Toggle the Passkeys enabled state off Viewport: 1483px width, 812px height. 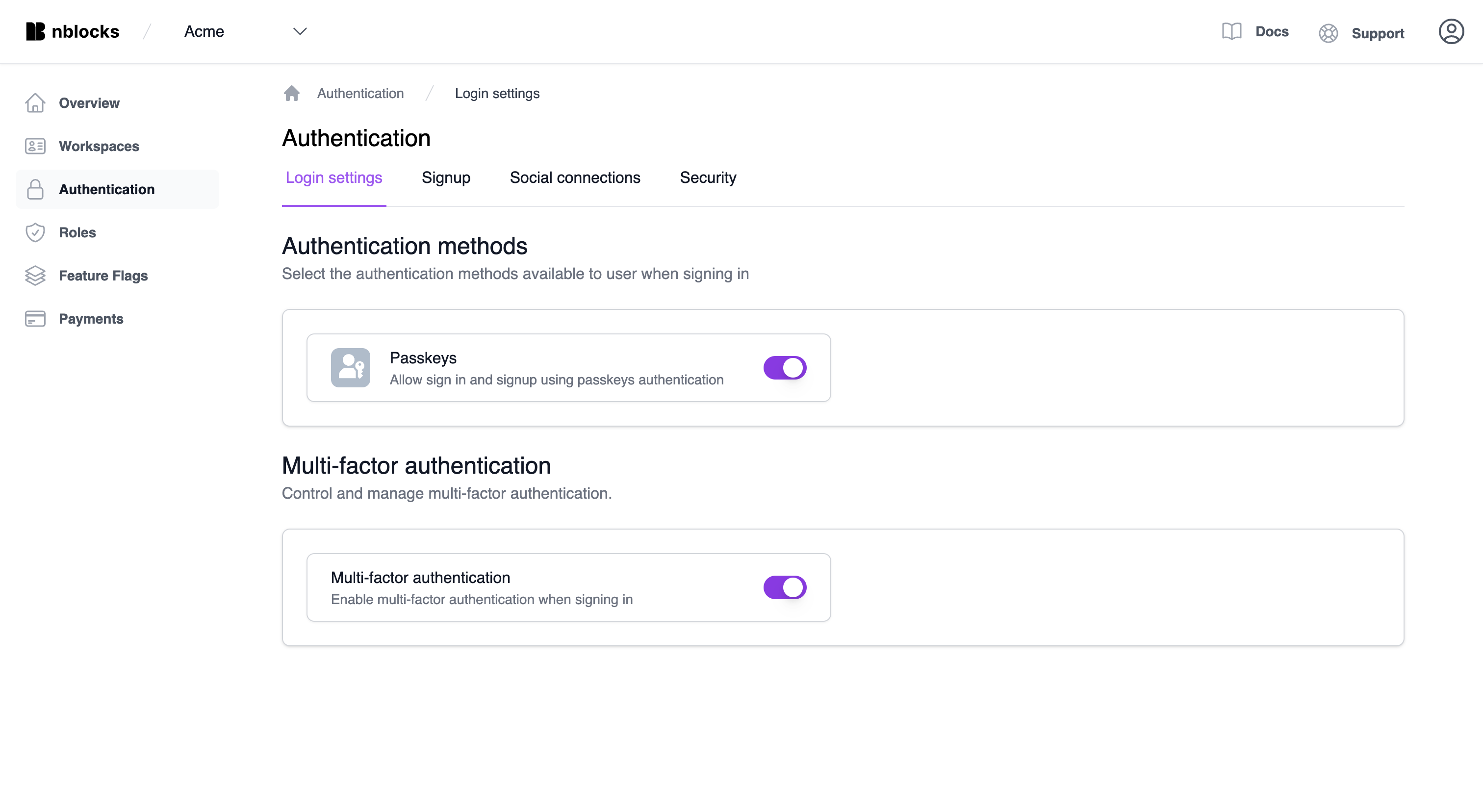(785, 367)
